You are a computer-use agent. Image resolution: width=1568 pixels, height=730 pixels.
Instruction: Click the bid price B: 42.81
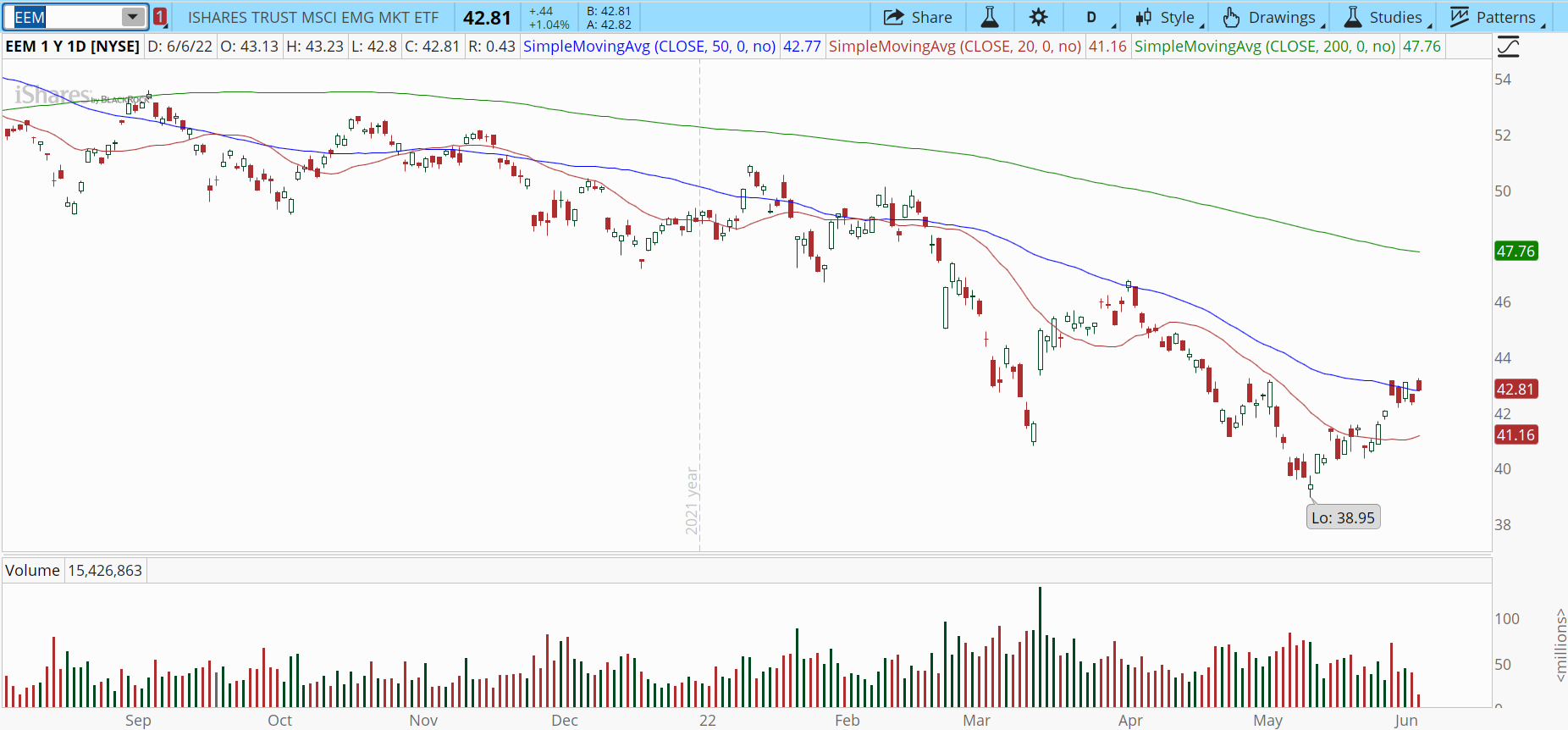click(609, 11)
